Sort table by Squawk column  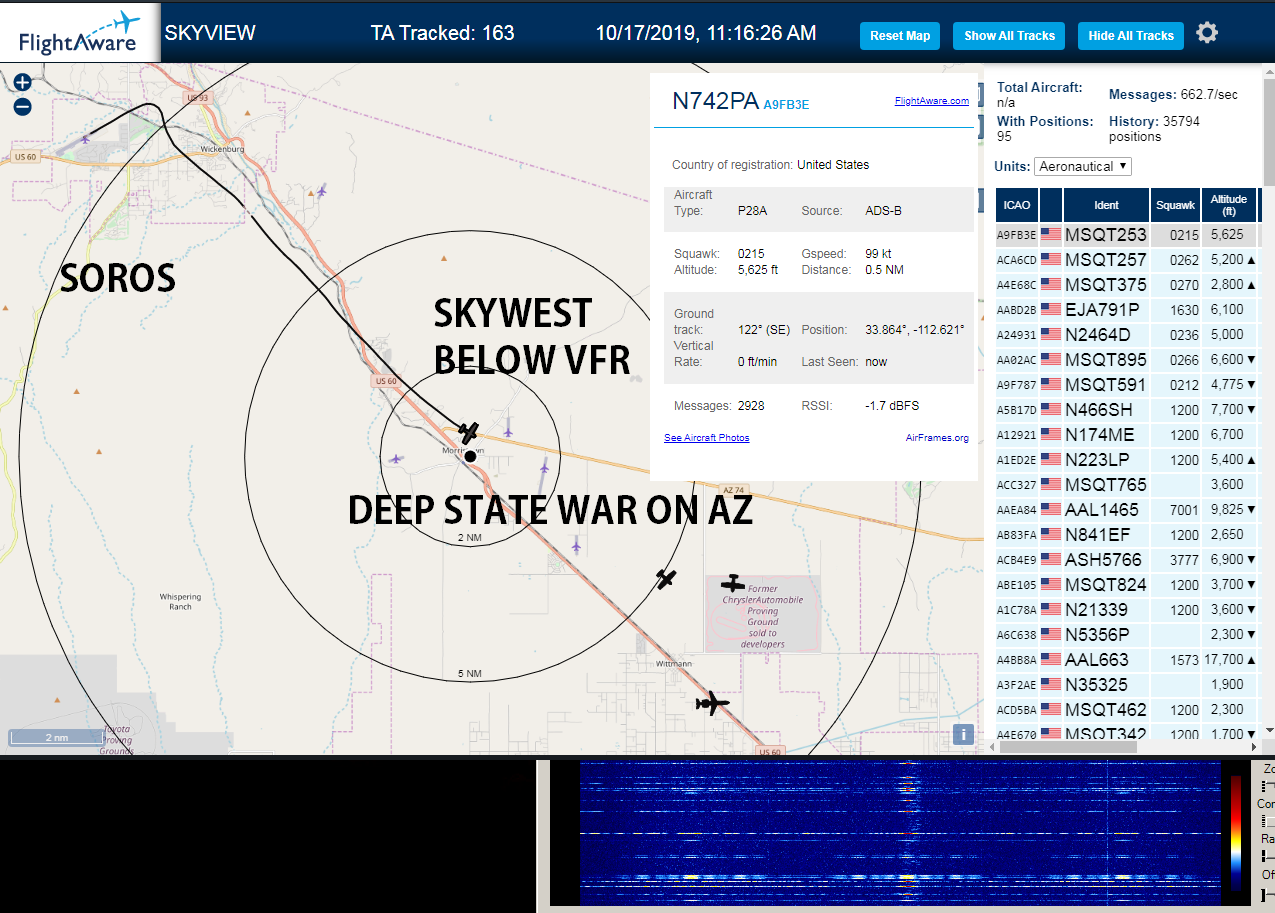click(x=1175, y=205)
